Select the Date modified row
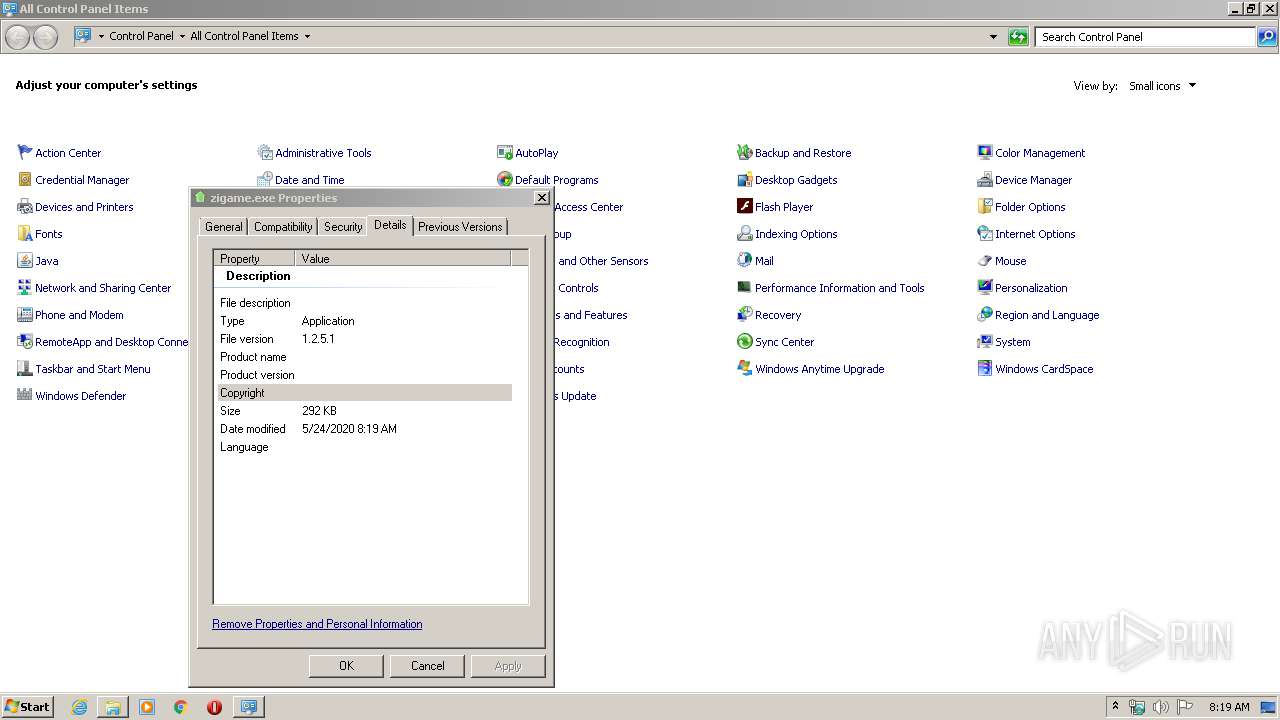The image size is (1280, 720). click(365, 429)
